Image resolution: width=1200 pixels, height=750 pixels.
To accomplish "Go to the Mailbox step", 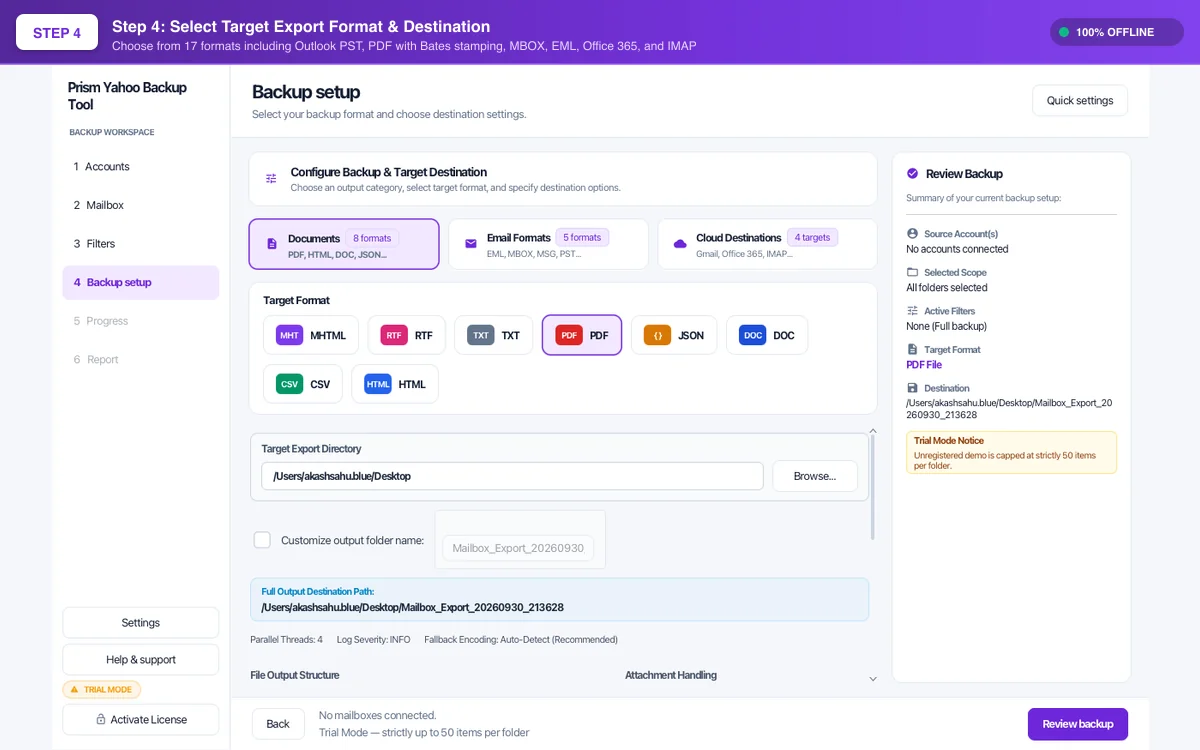I will [141, 205].
